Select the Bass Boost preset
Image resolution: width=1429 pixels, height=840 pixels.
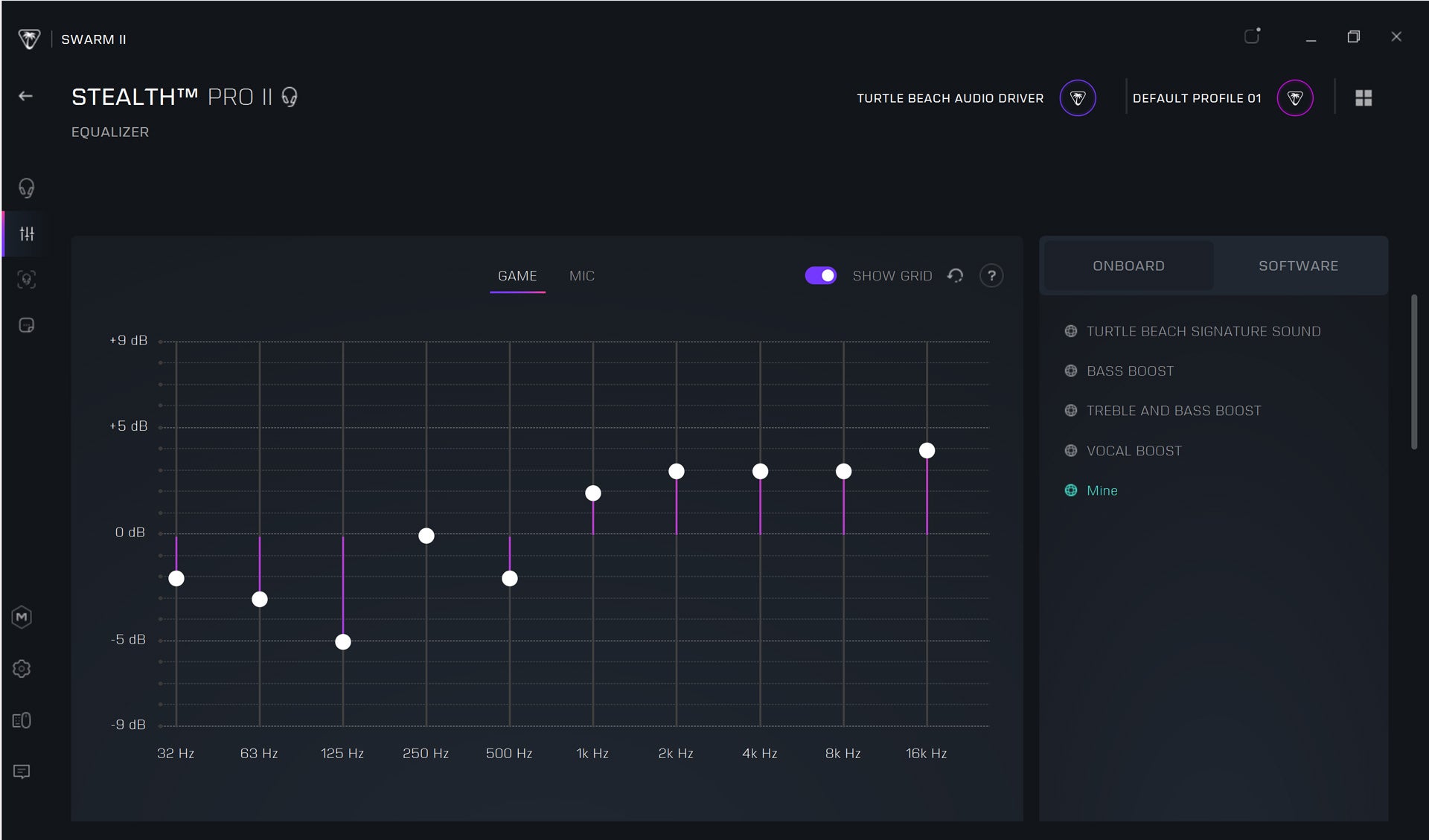[1130, 371]
